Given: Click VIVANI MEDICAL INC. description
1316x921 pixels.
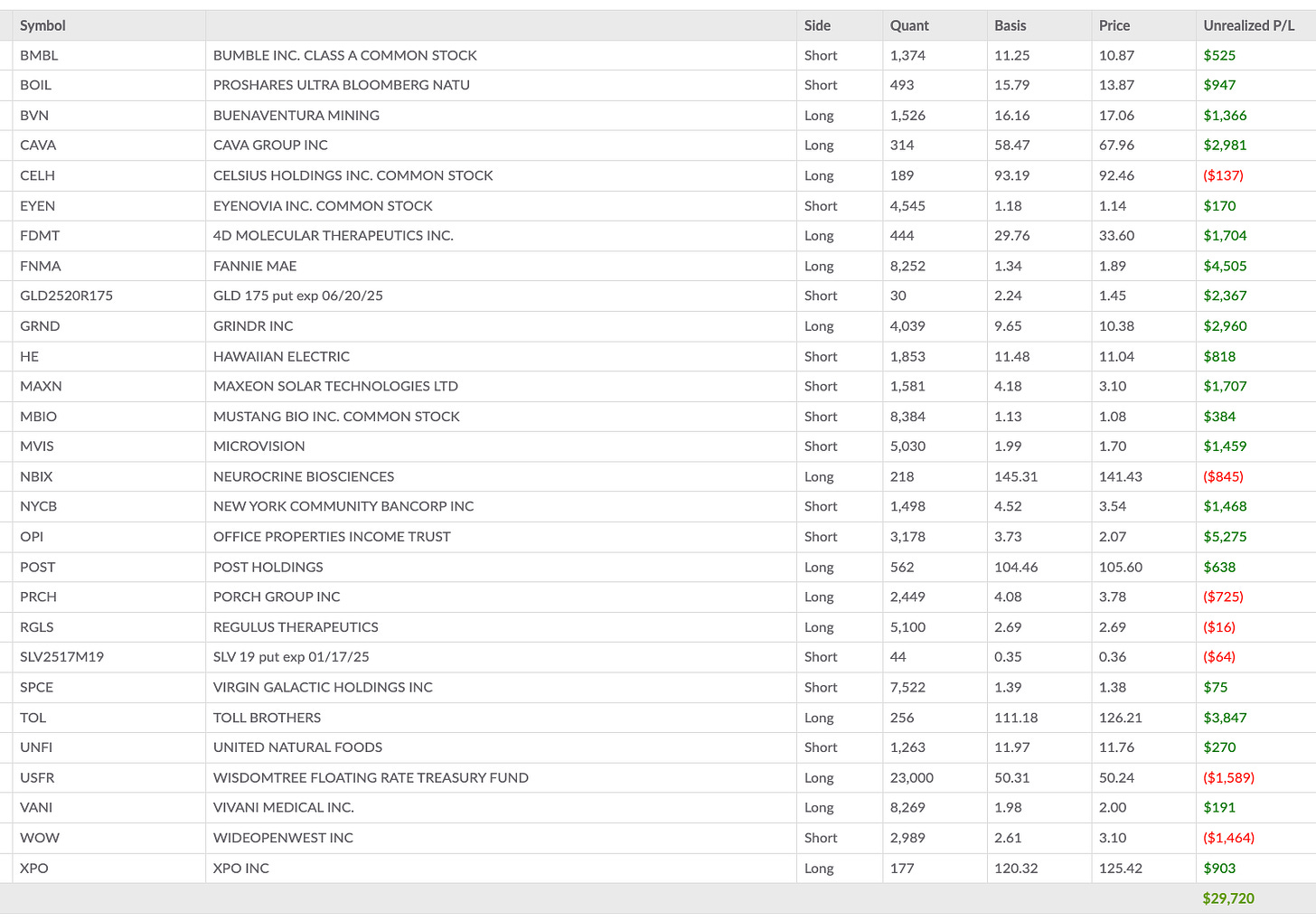Looking at the screenshot, I should pyautogui.click(x=284, y=807).
